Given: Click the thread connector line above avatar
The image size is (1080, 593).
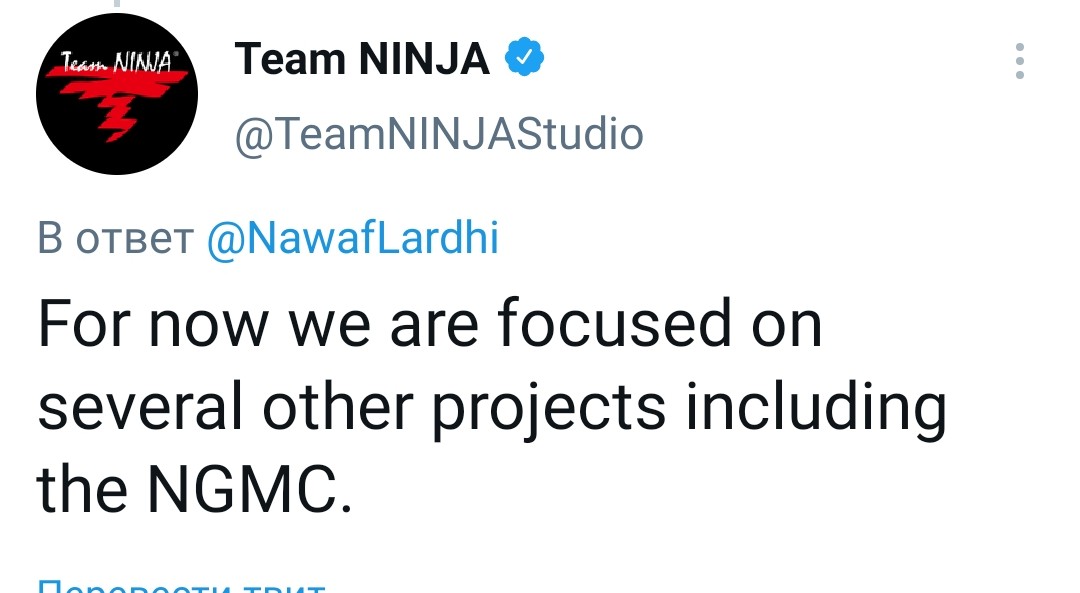Looking at the screenshot, I should (116, 3).
